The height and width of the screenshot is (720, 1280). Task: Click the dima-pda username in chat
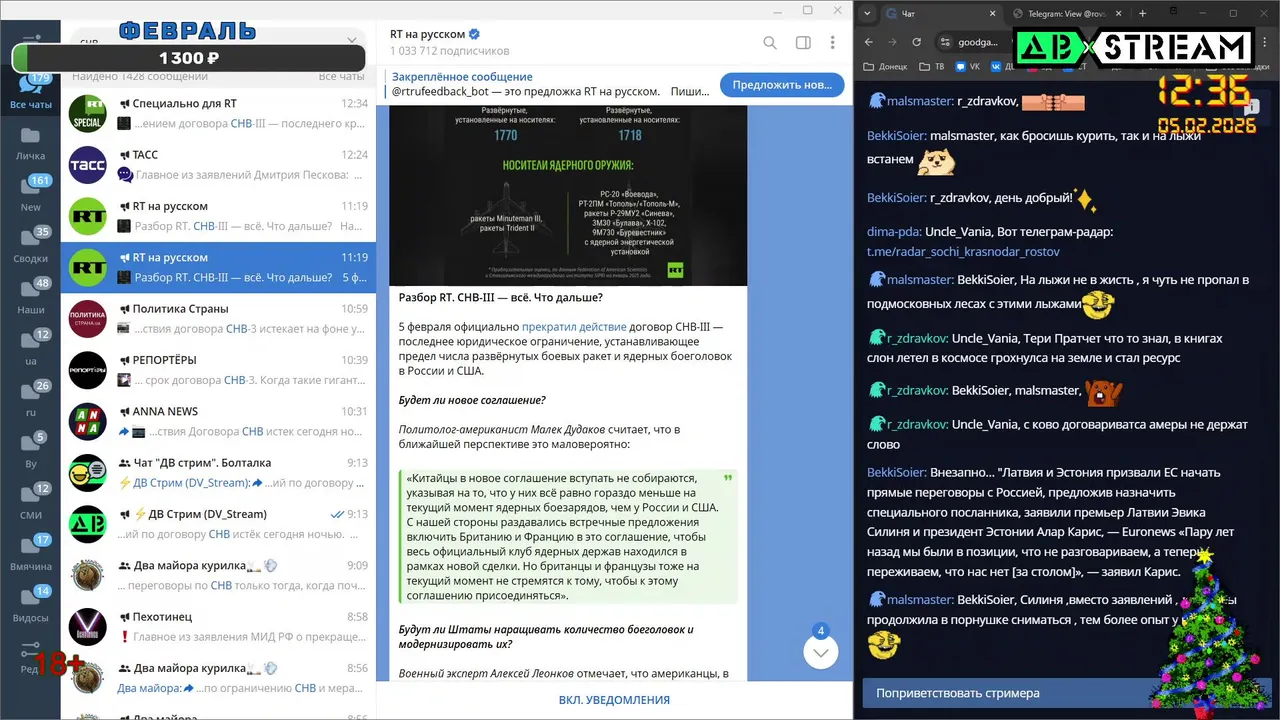point(893,231)
